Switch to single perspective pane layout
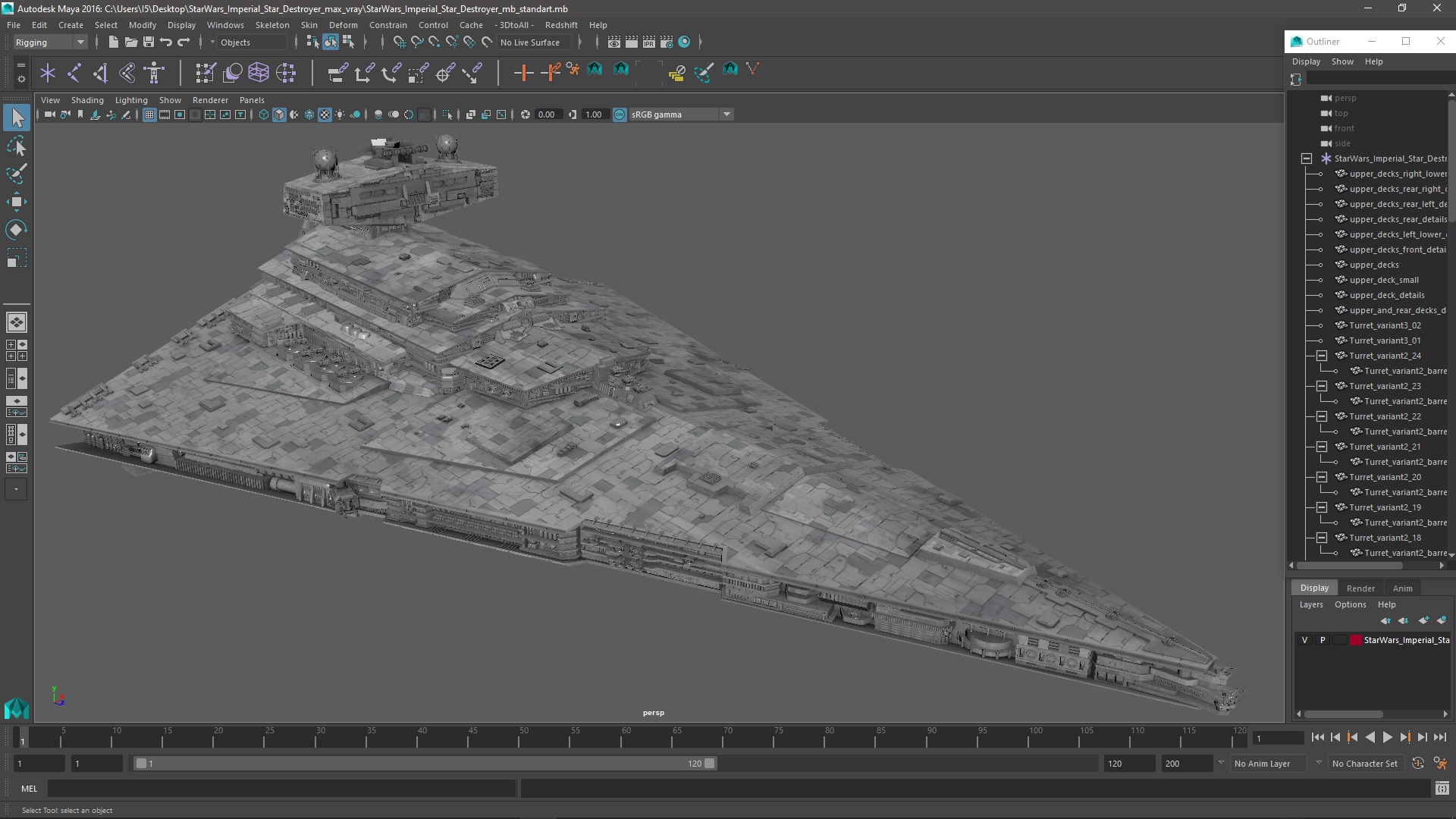Image resolution: width=1456 pixels, height=819 pixels. coord(17,322)
